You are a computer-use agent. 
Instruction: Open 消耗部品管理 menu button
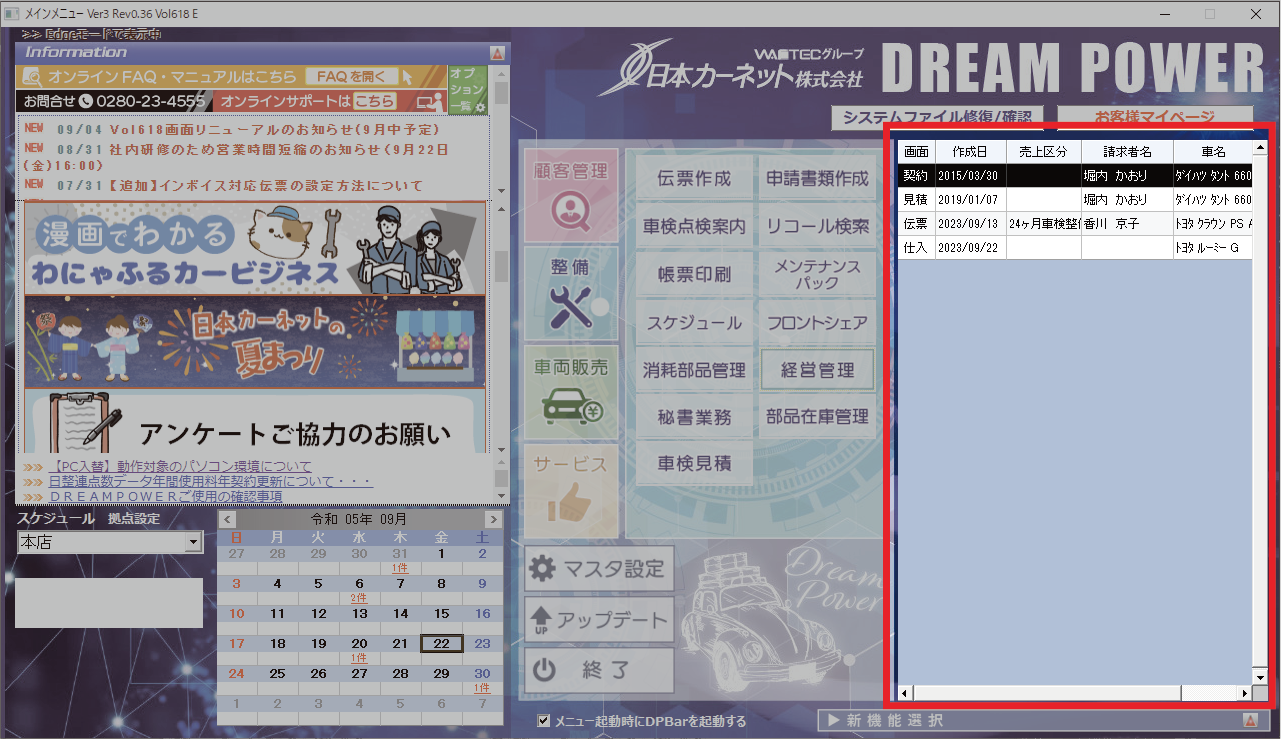pos(694,370)
